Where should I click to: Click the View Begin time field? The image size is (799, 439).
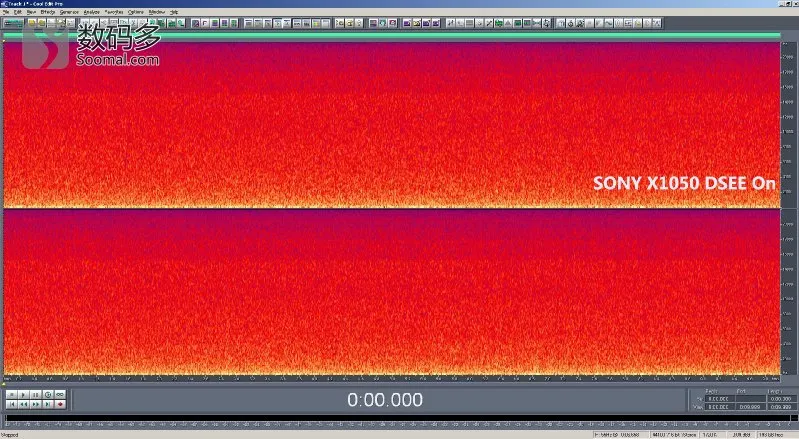[x=720, y=407]
